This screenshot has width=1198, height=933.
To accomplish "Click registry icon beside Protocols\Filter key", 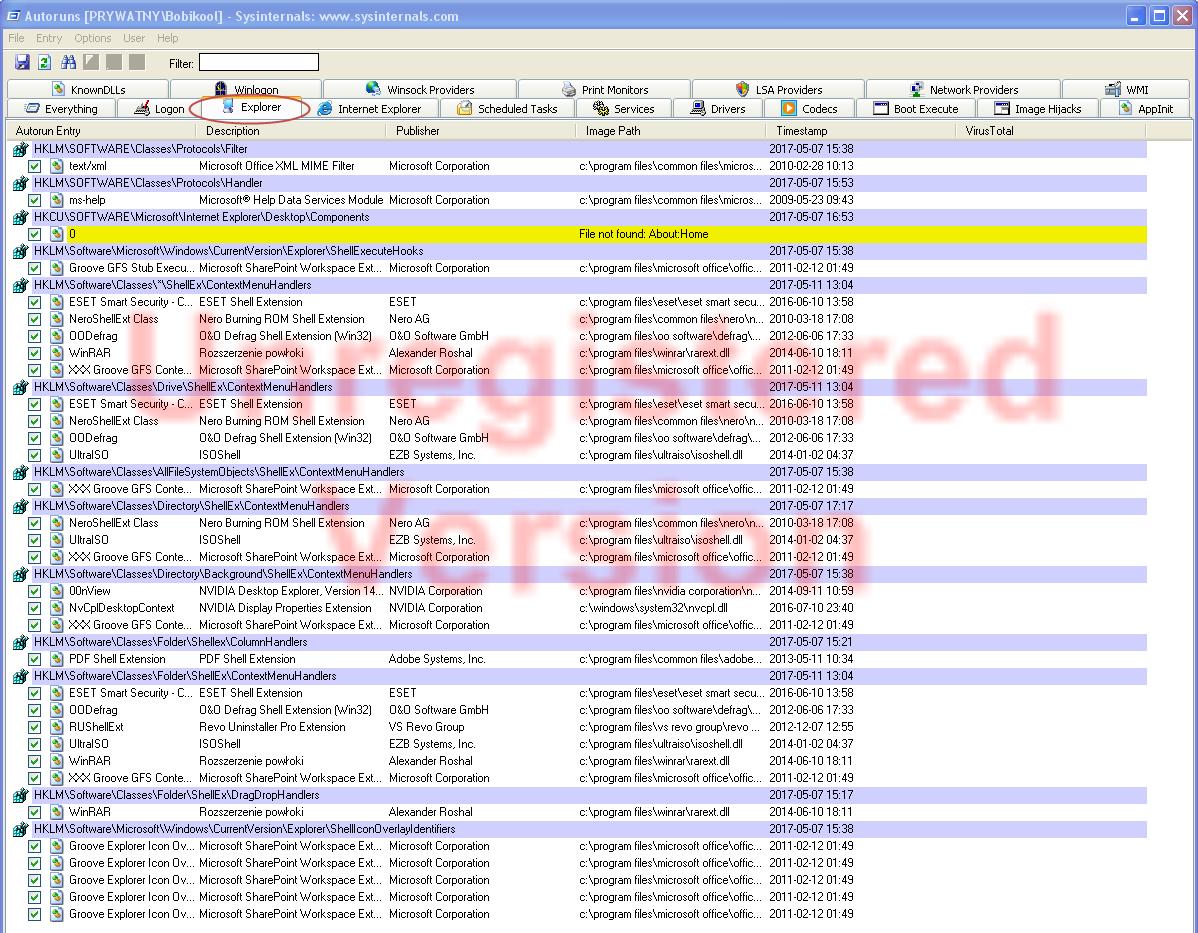I will pos(21,149).
